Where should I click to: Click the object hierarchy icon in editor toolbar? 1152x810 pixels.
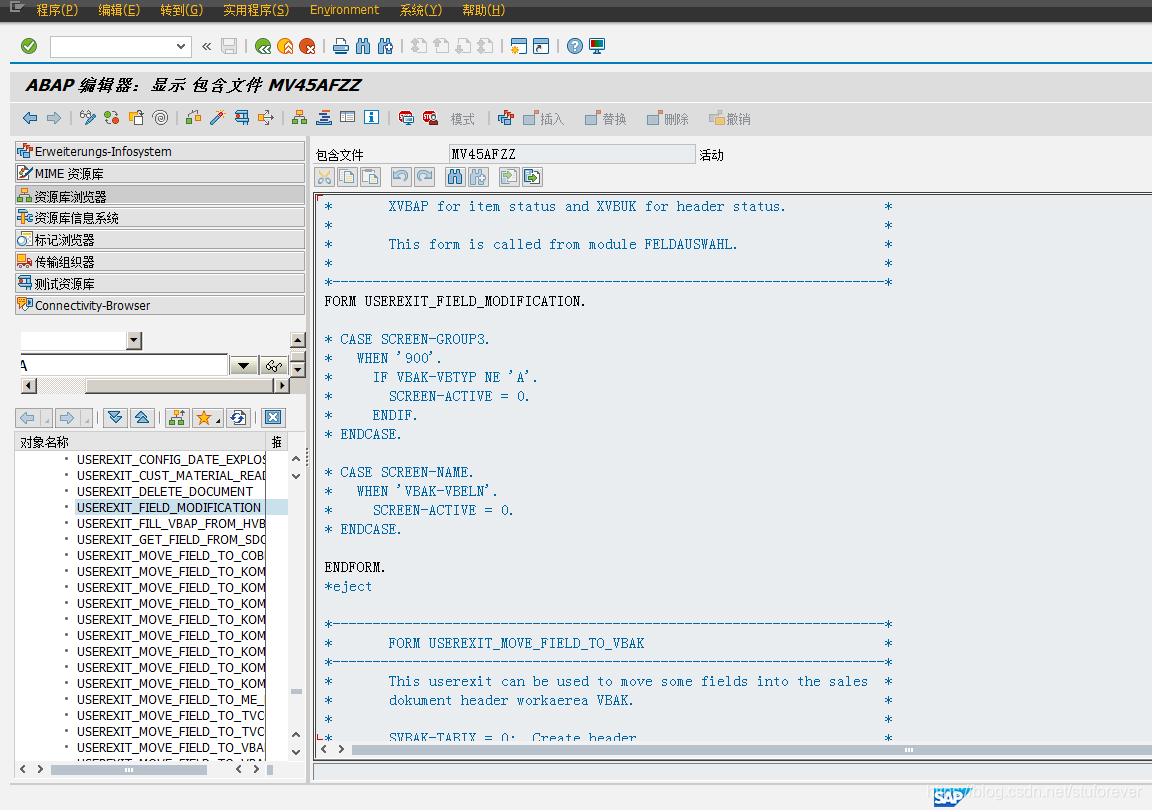pos(299,118)
